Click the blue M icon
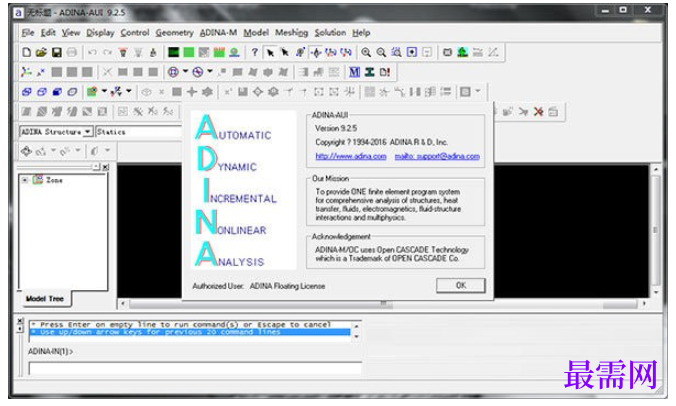Viewport: 676px width, 406px height. pyautogui.click(x=354, y=72)
